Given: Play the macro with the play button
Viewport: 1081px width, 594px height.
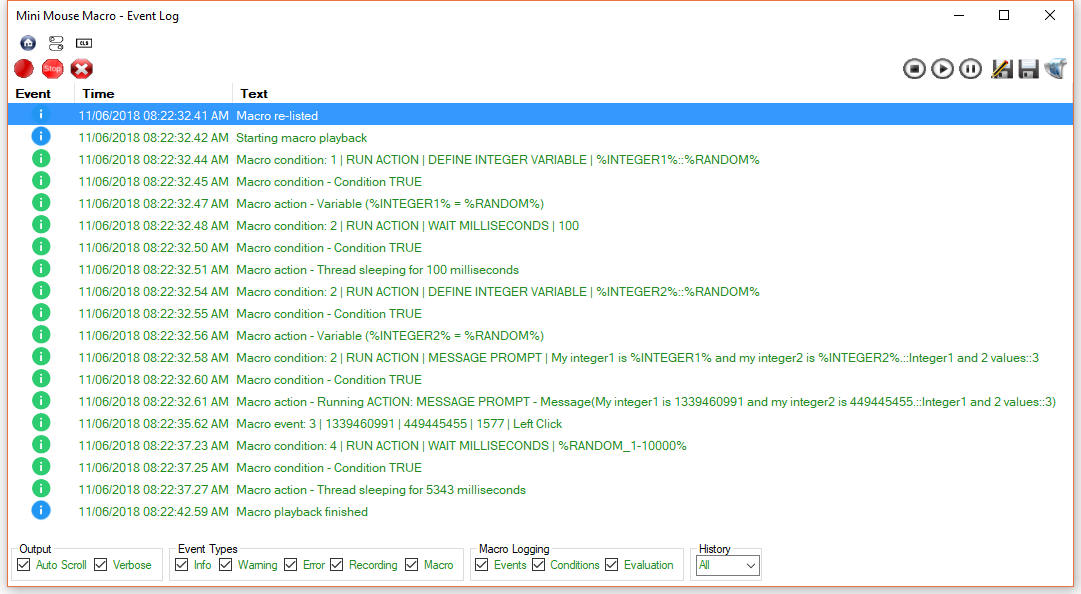Looking at the screenshot, I should pyautogui.click(x=942, y=69).
